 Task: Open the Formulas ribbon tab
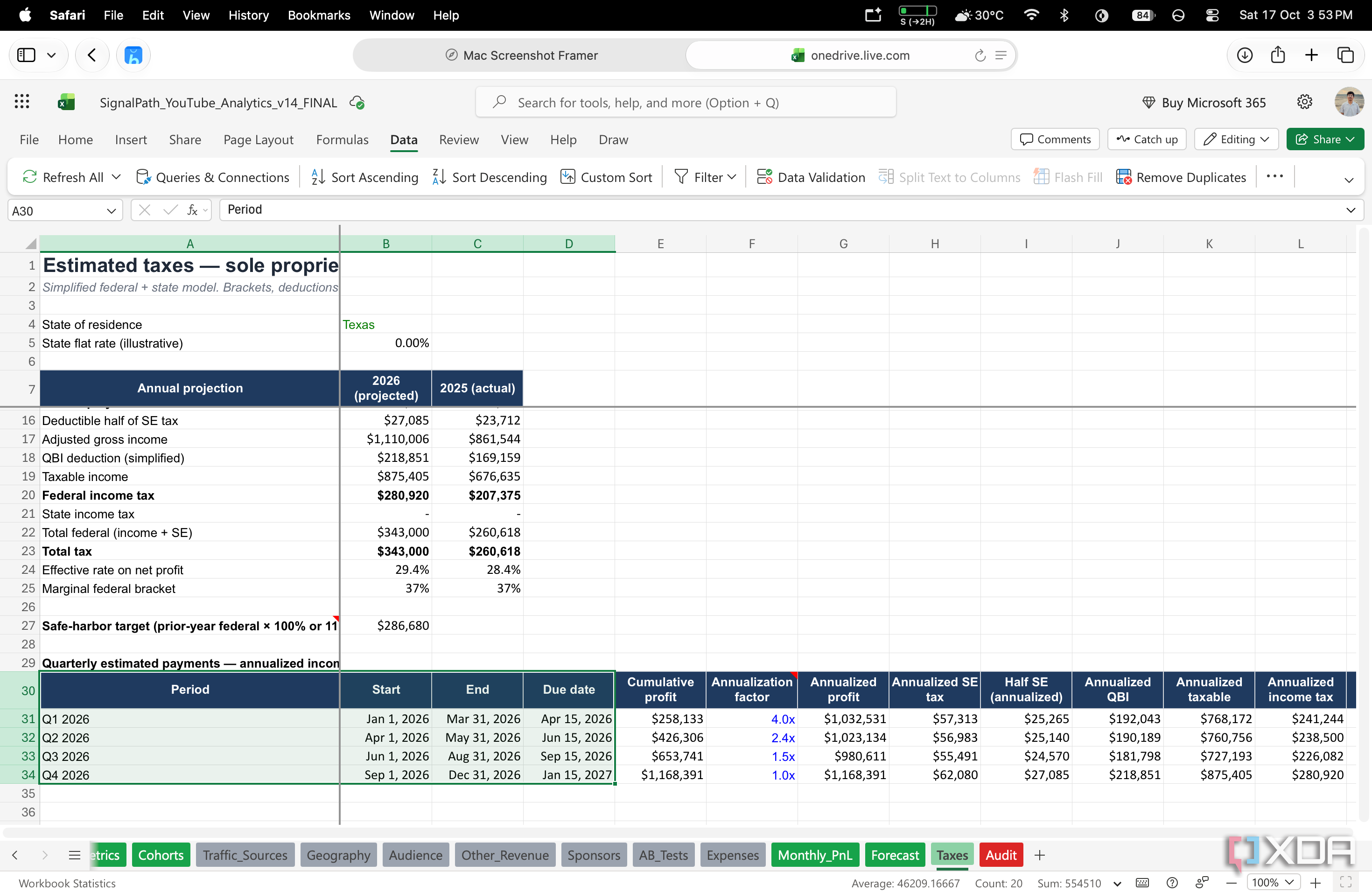tap(342, 139)
